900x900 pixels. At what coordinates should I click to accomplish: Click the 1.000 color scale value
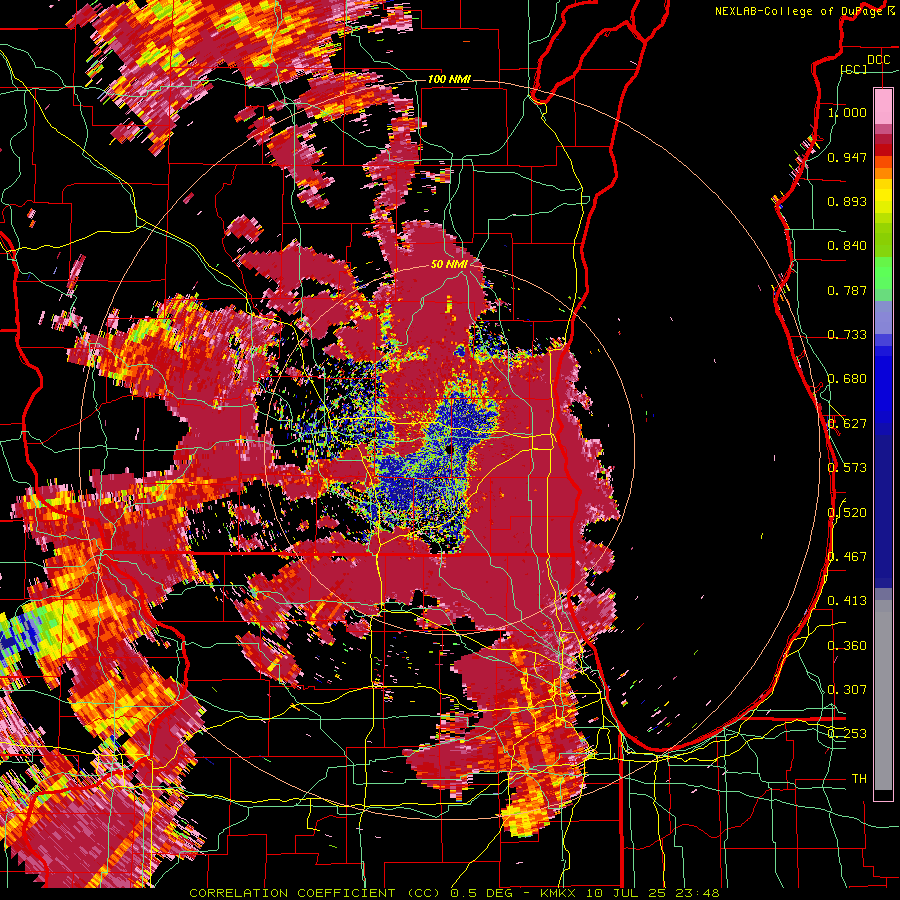pos(847,112)
